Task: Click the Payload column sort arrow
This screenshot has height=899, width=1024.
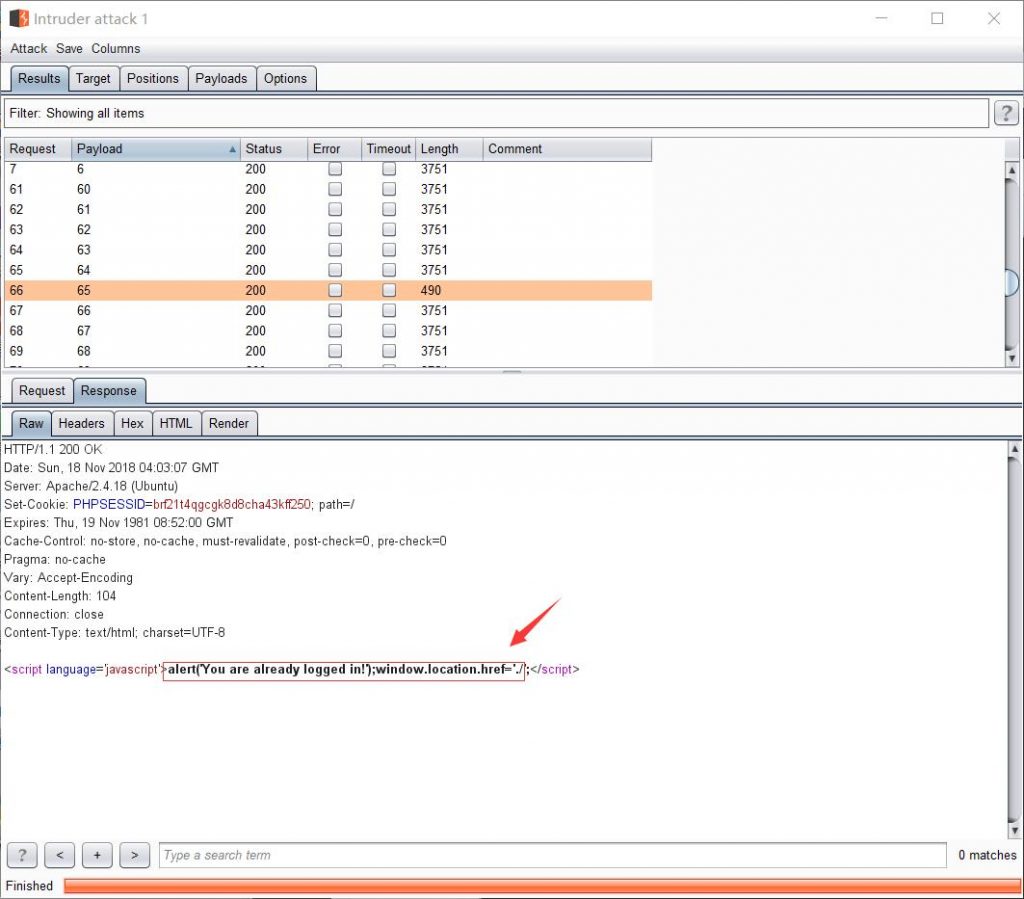Action: pos(232,150)
